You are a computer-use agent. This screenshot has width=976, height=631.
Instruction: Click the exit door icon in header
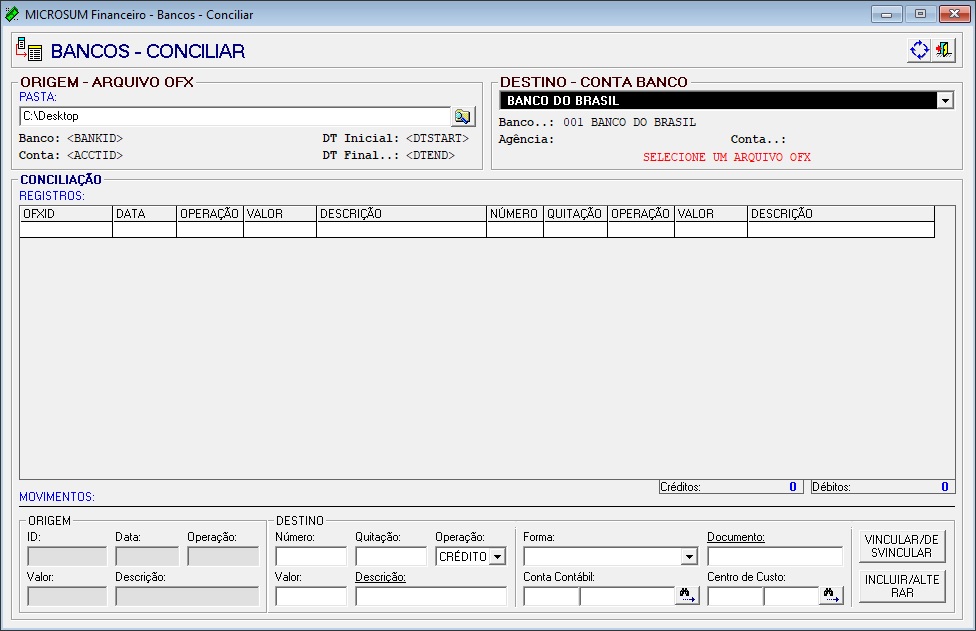click(x=944, y=50)
